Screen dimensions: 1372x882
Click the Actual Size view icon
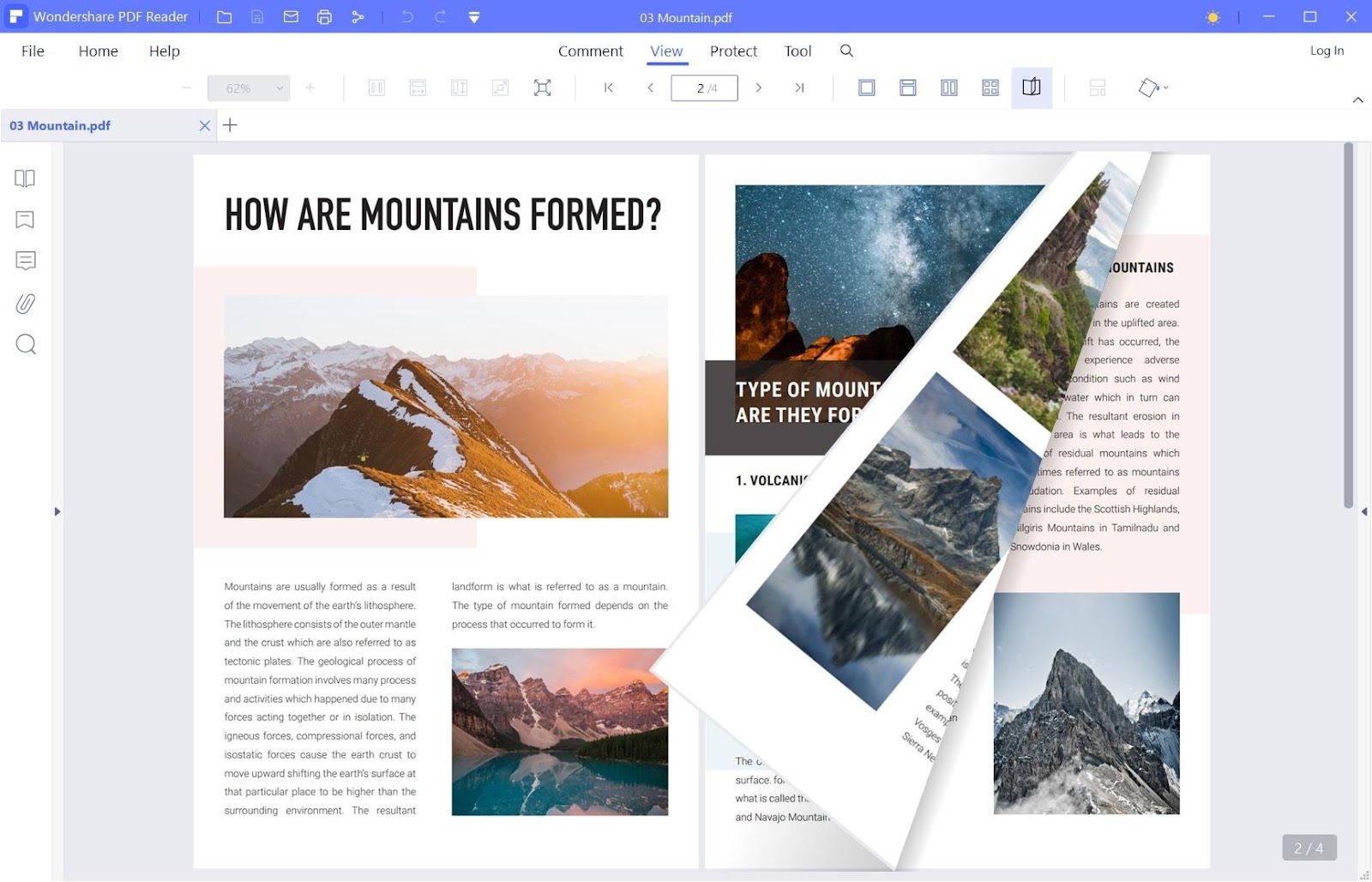tap(376, 88)
